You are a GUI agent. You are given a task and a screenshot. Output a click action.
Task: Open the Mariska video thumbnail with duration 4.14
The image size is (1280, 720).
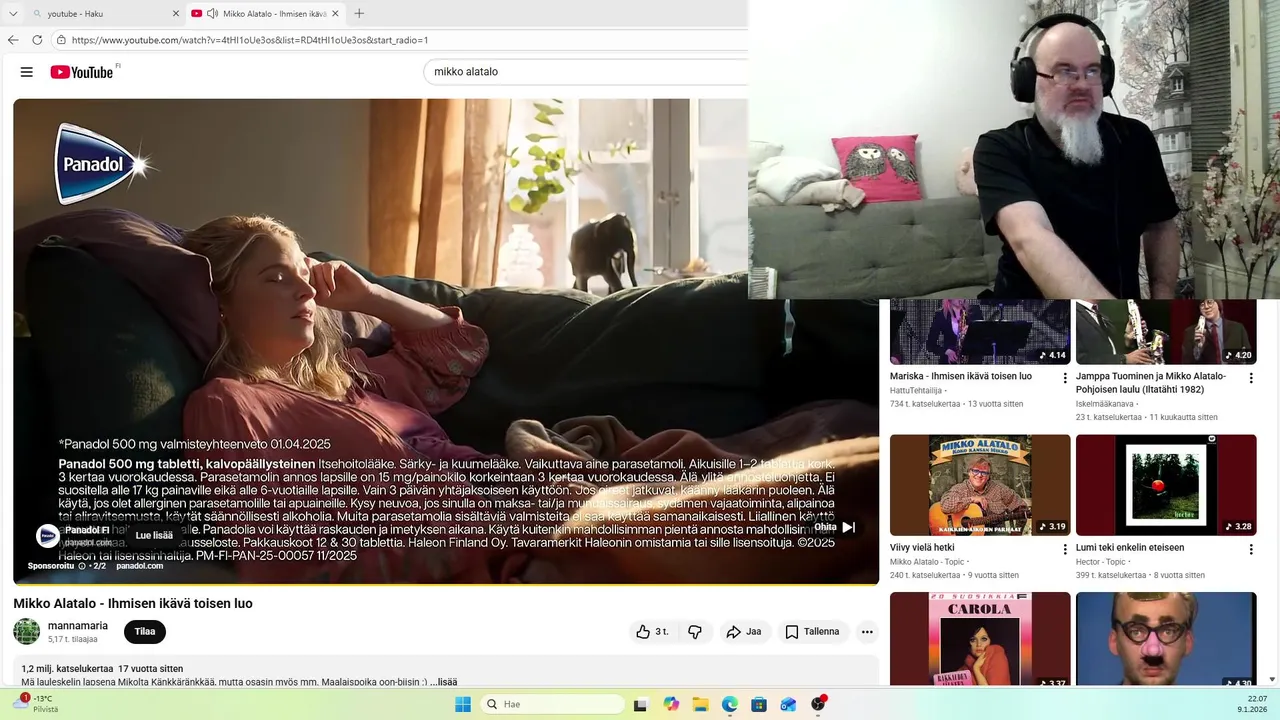(x=980, y=331)
